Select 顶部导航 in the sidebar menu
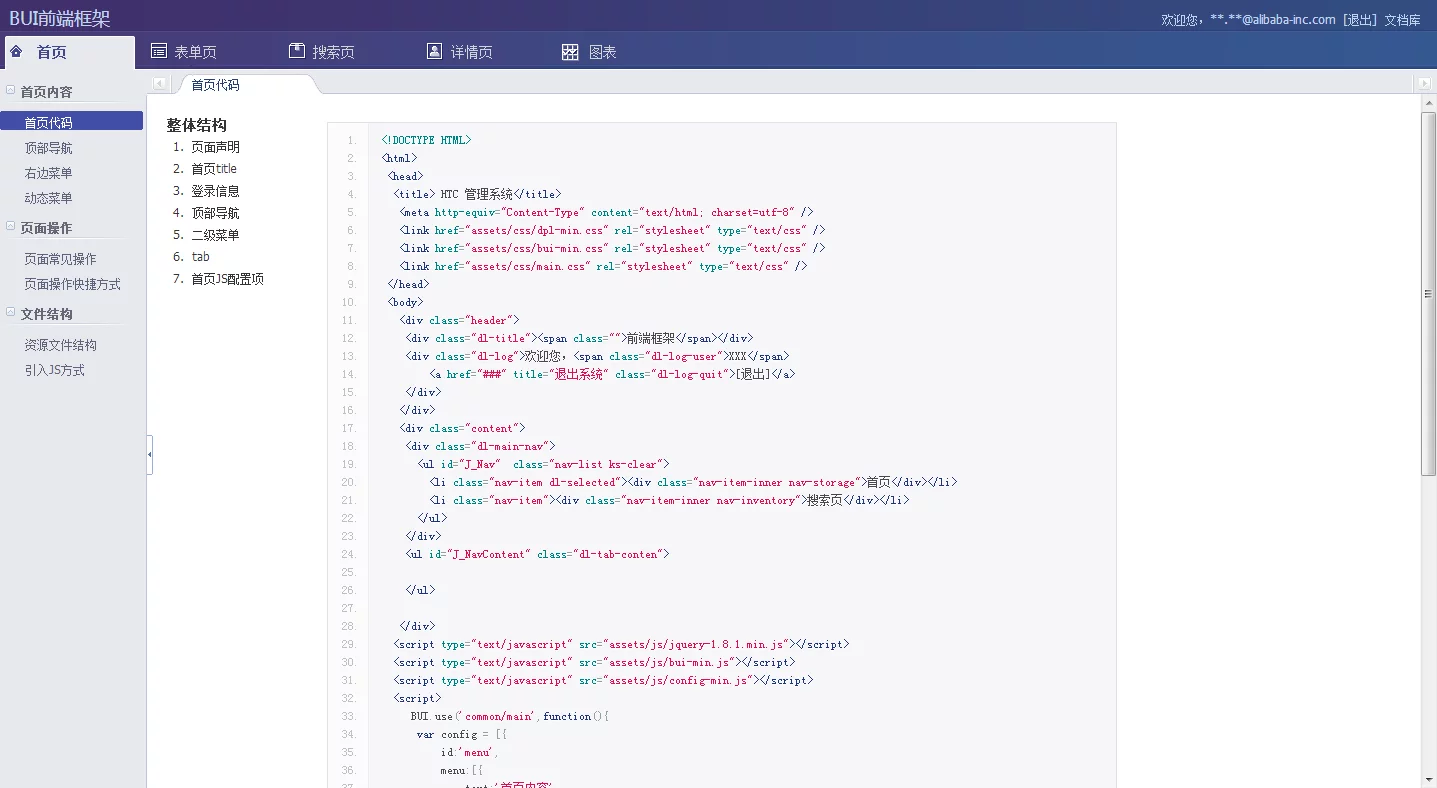This screenshot has height=788, width=1437. (48, 148)
